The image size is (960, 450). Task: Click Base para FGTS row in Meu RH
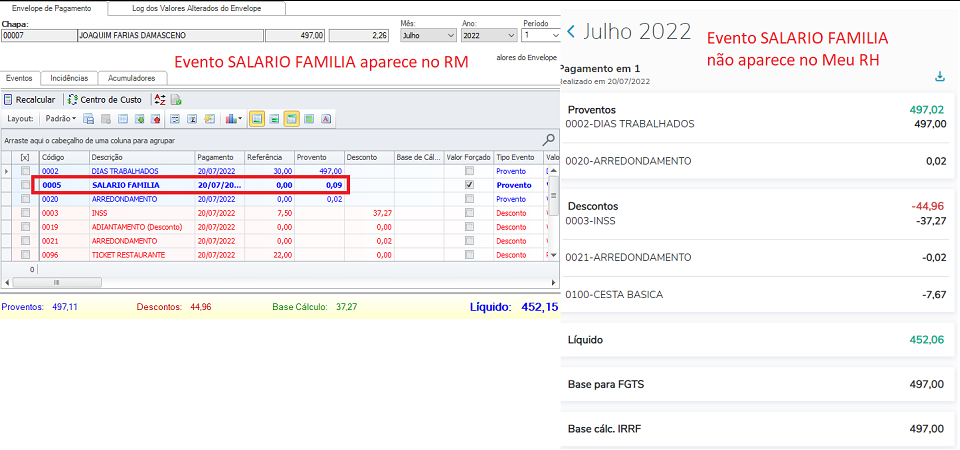click(757, 384)
